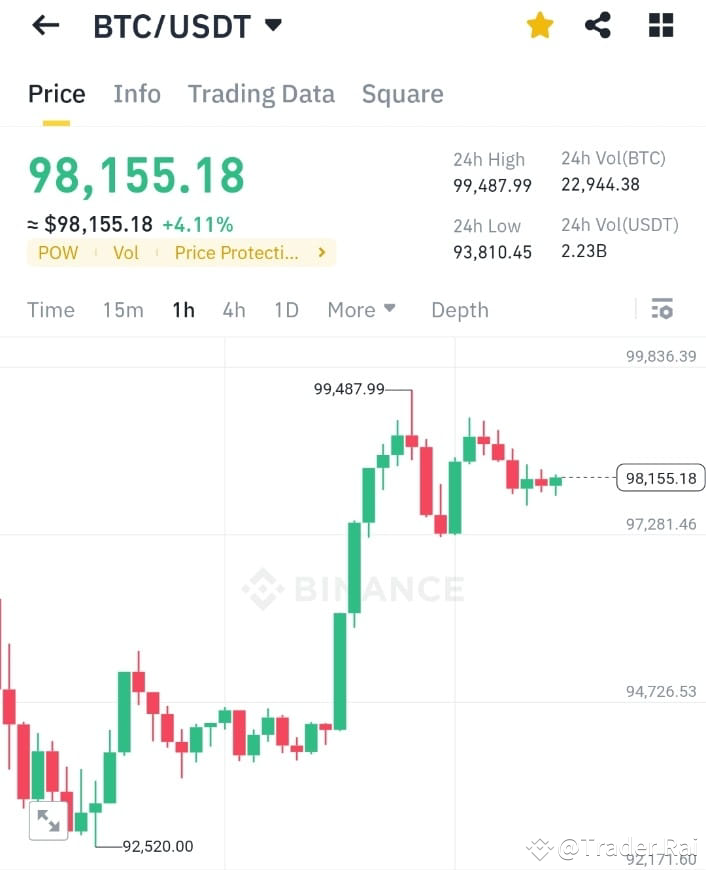The image size is (706, 870).
Task: Tap the current price label 98,155.18 on the chart
Action: [x=660, y=478]
